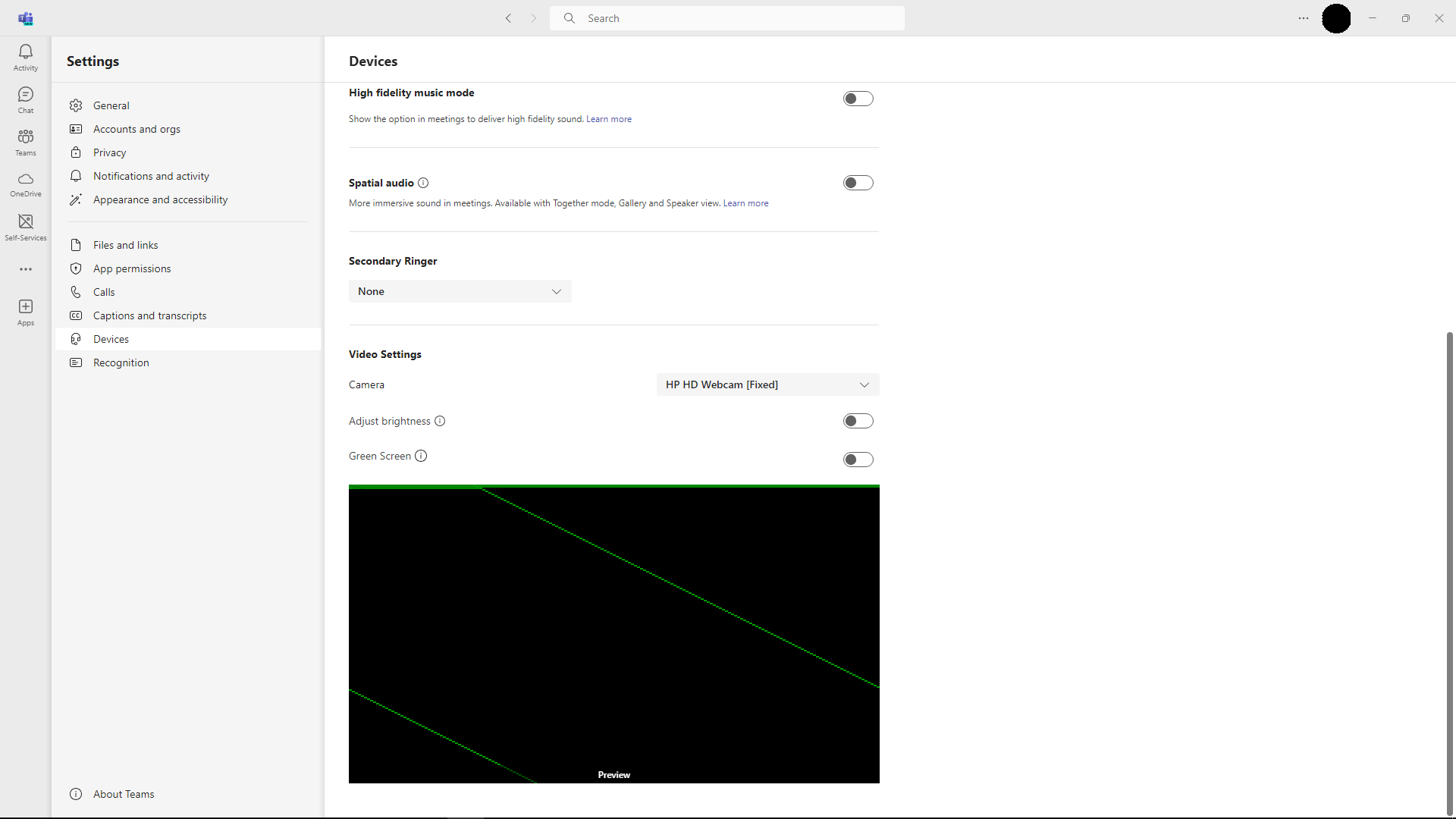Expand Secondary Ringer None dropdown
This screenshot has height=819, width=1456.
tap(460, 291)
